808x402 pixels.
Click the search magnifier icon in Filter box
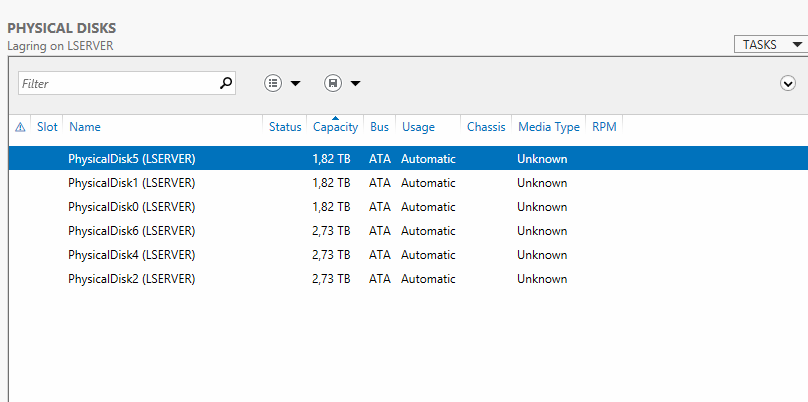226,83
